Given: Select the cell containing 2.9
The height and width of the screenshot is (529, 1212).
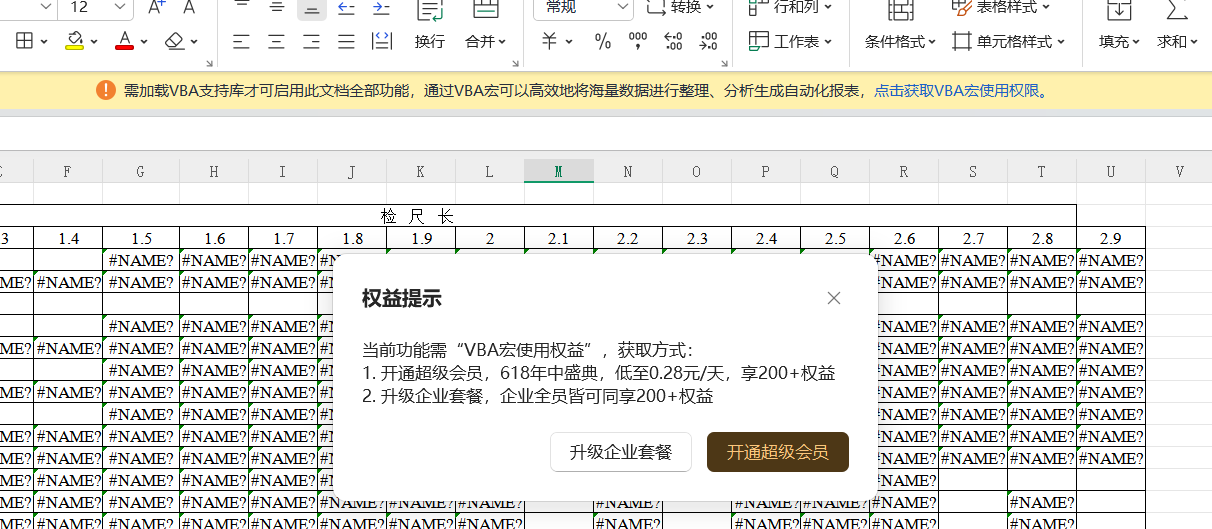Looking at the screenshot, I should click(1111, 238).
